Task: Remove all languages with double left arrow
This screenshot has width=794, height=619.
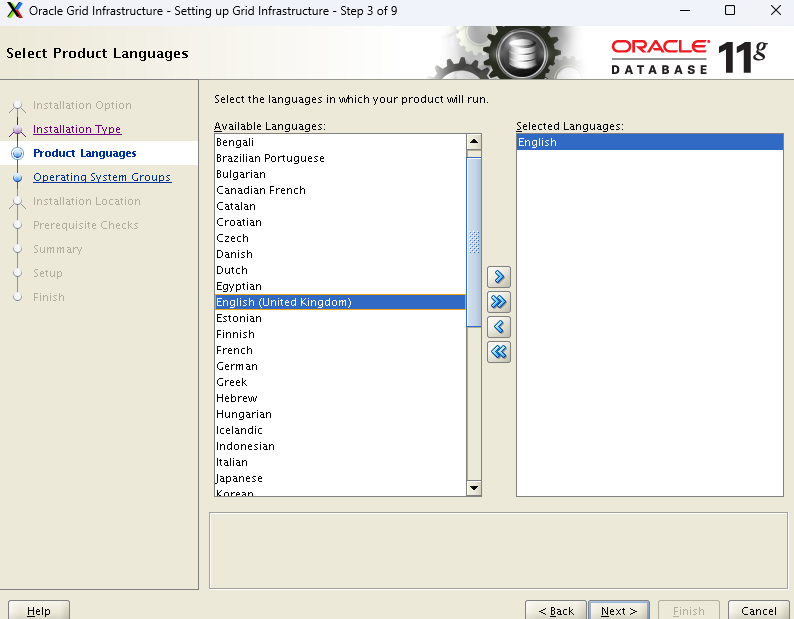Action: pos(498,352)
